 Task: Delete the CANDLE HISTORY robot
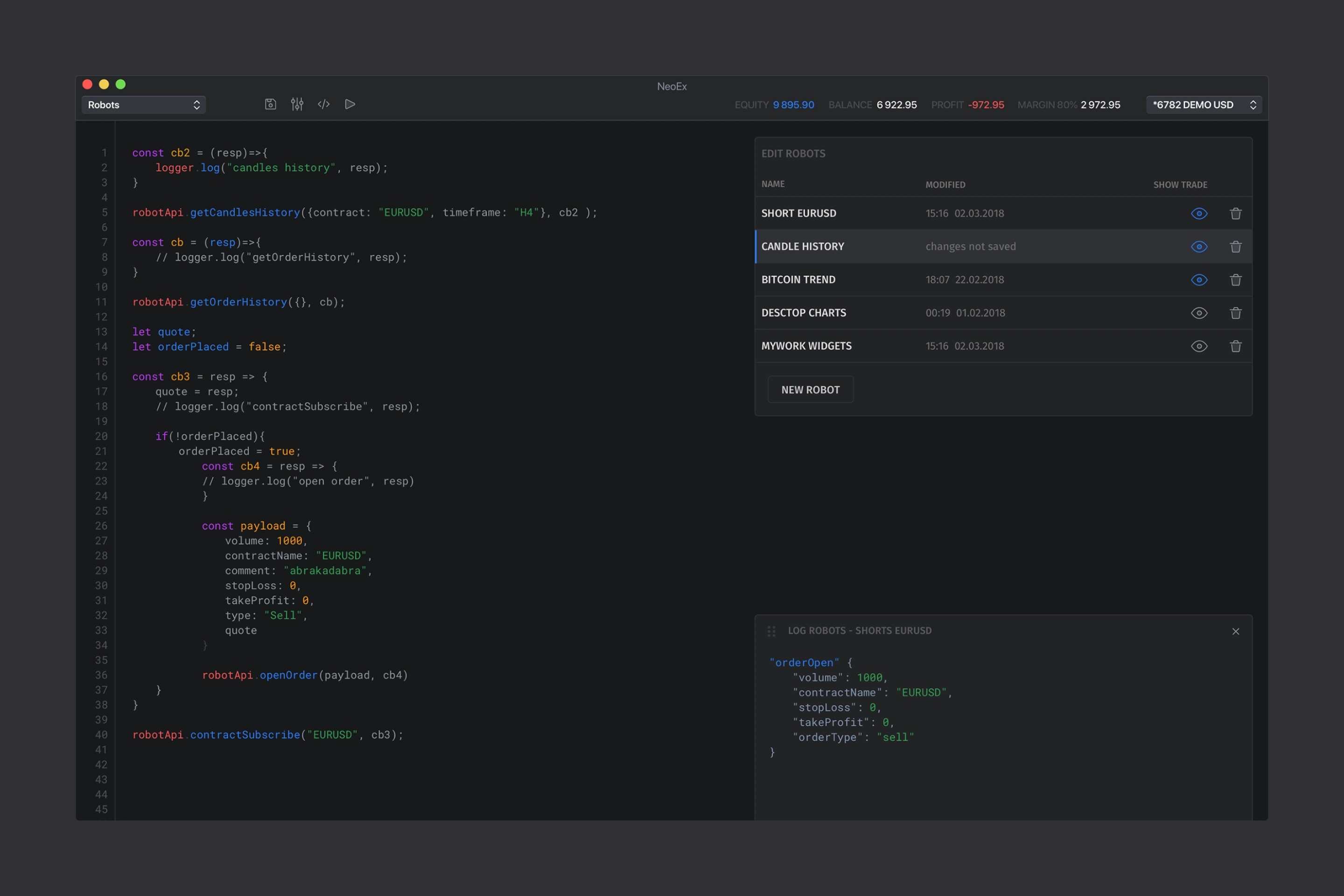pyautogui.click(x=1235, y=246)
